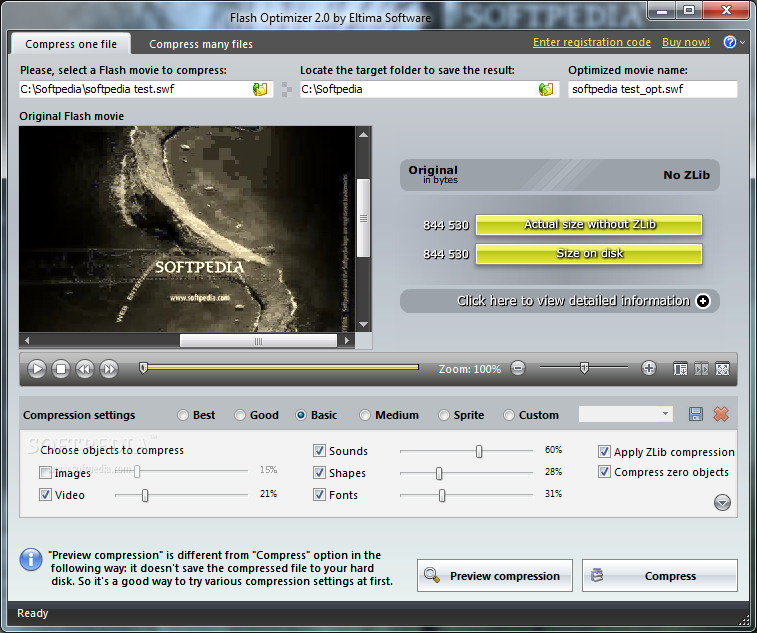Click preview scroll down arrow
The height and width of the screenshot is (633, 757).
tap(364, 324)
